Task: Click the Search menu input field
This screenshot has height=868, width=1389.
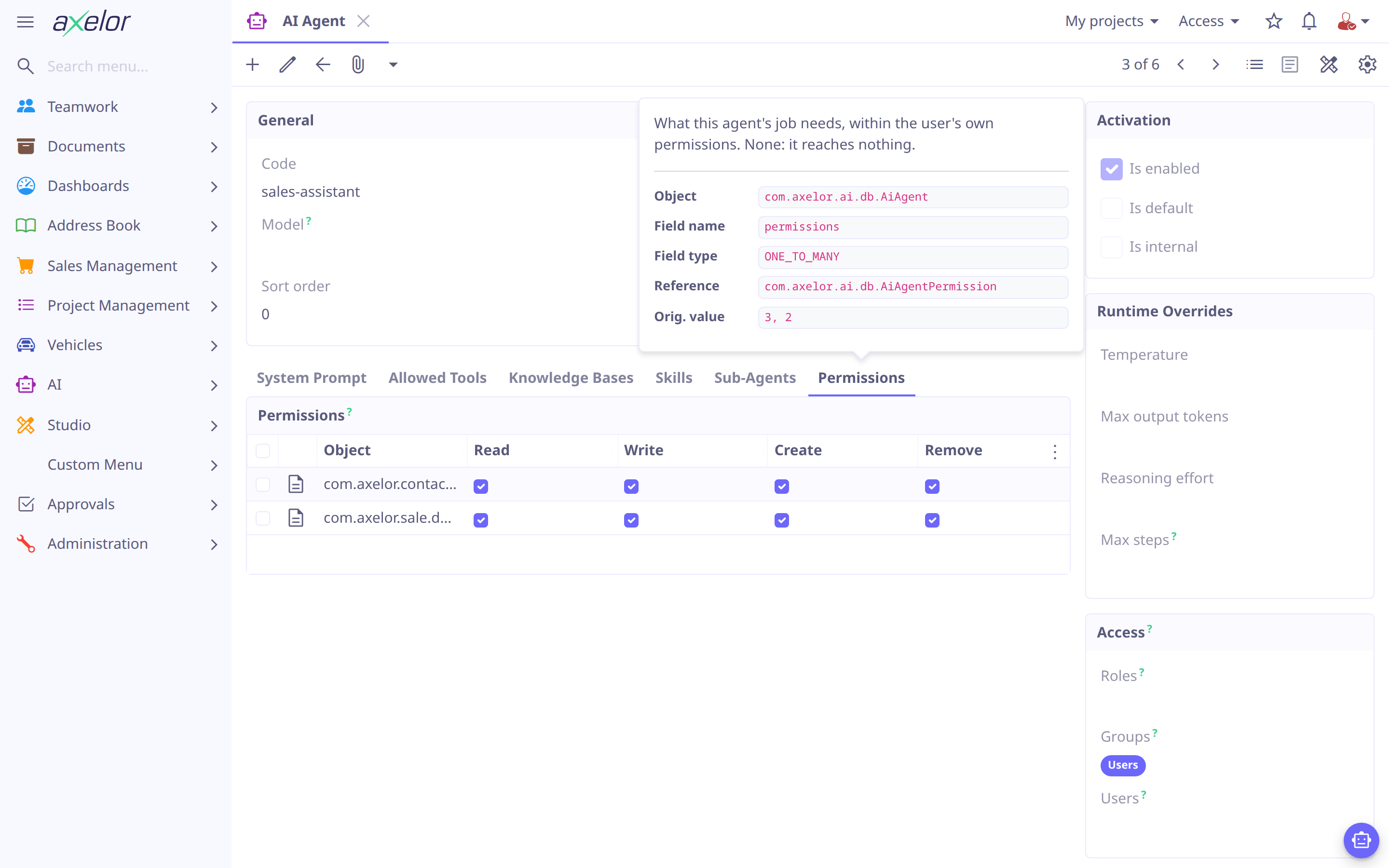Action: point(132,66)
